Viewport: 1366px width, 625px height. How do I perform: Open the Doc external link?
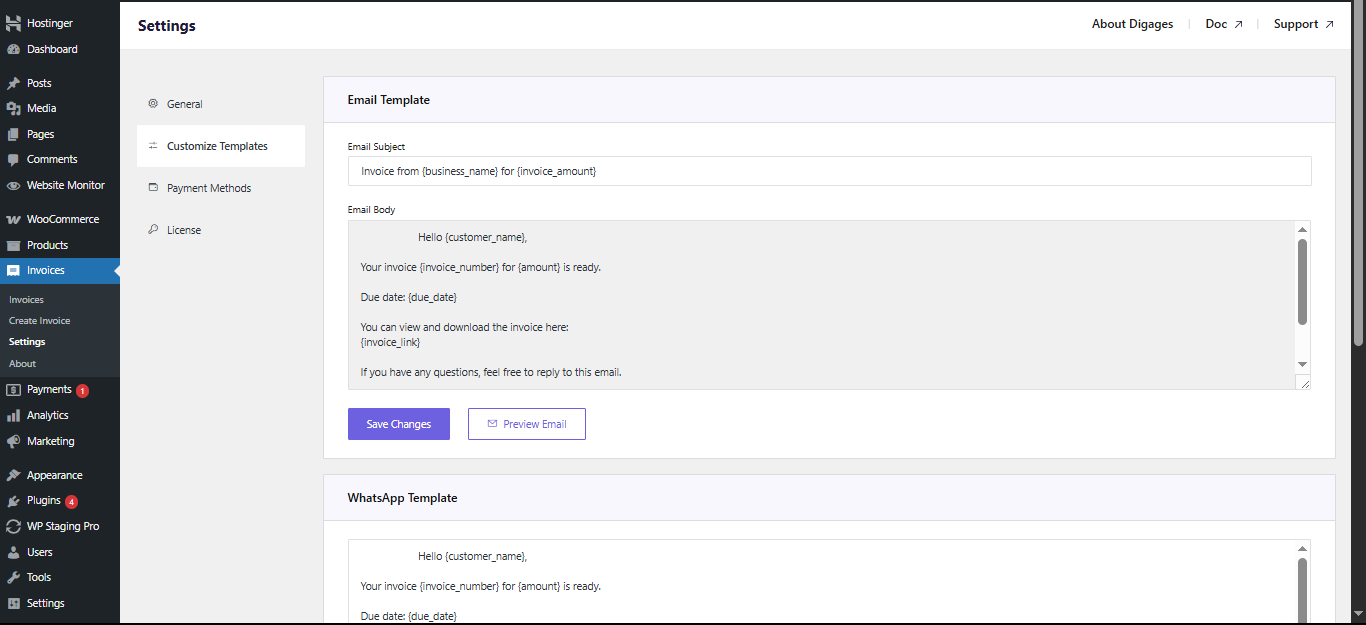[x=1223, y=23]
